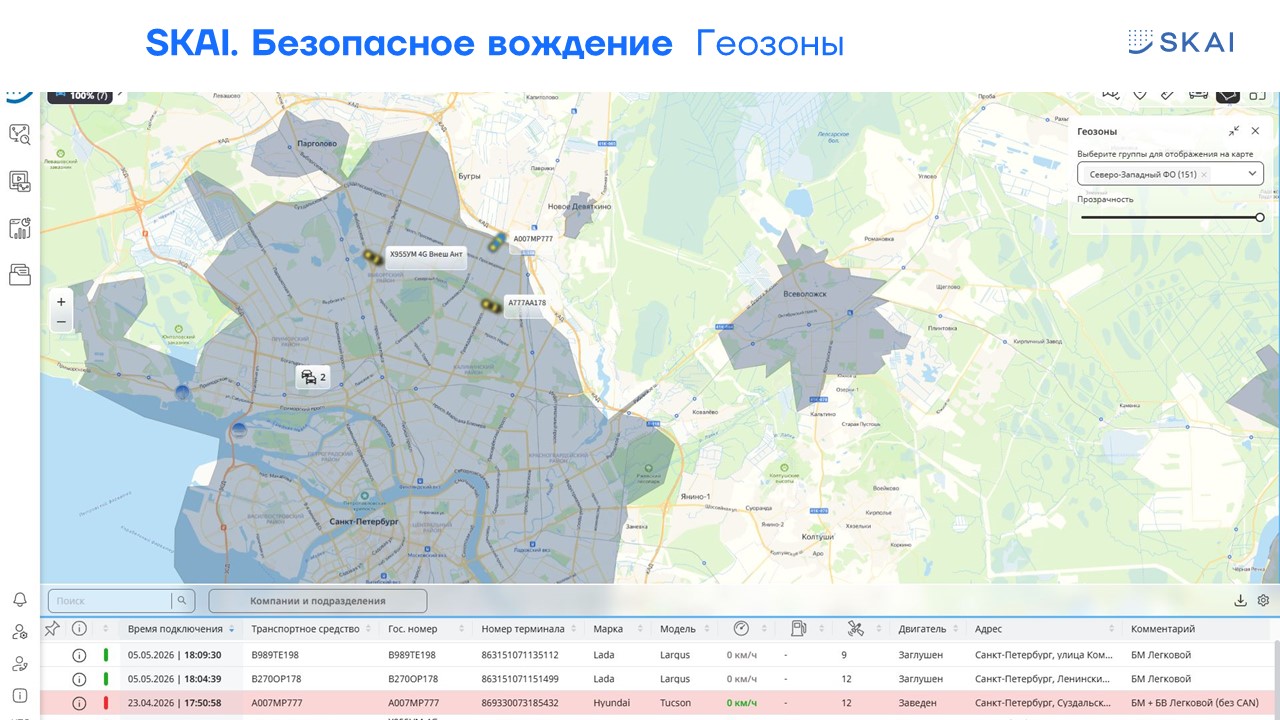This screenshot has width=1280, height=720.
Task: Click the Поиск search input field
Action: click(110, 601)
